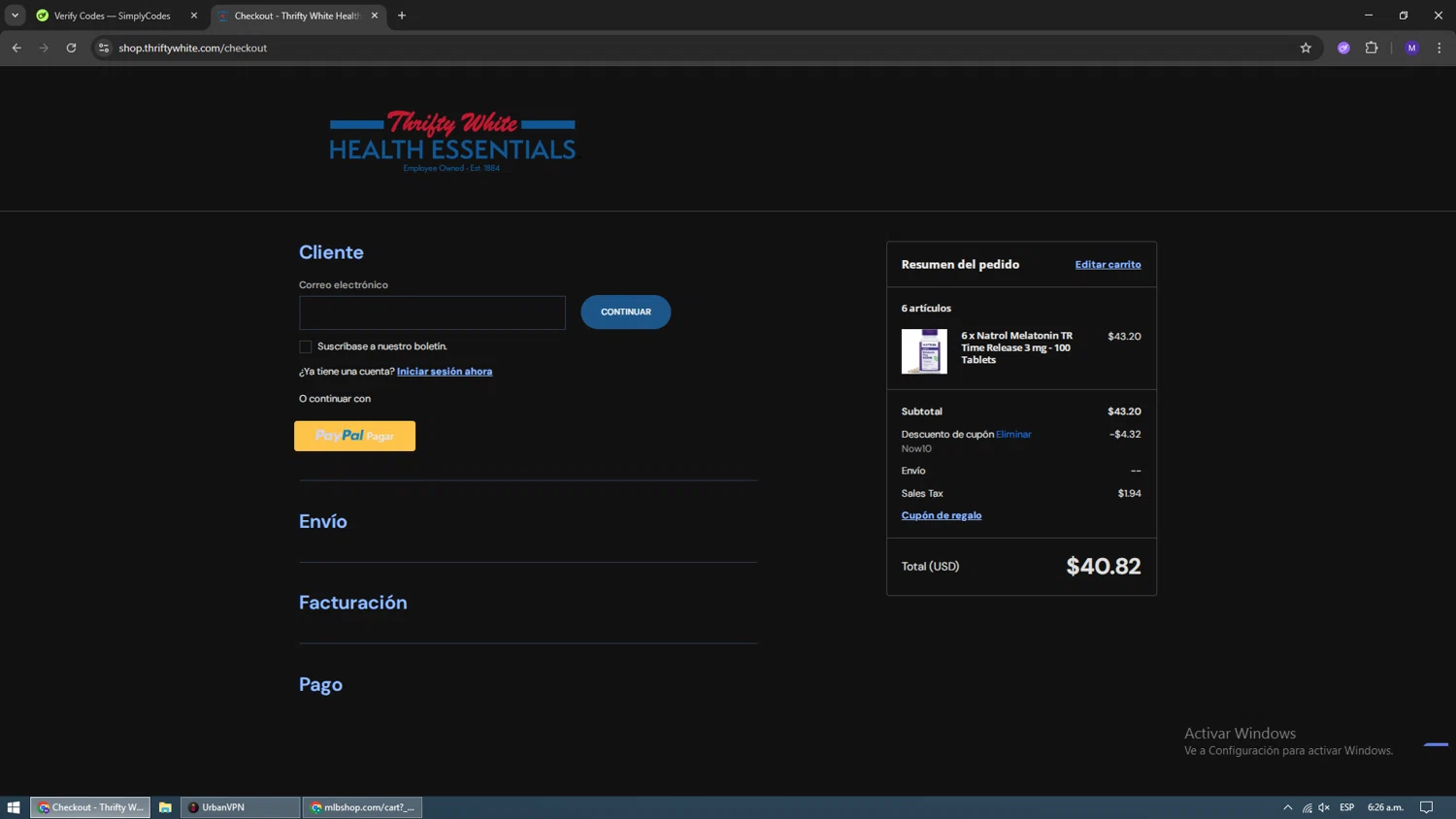Remove coupon with the Eliminar link
This screenshot has height=819, width=1456.
[x=1013, y=435]
